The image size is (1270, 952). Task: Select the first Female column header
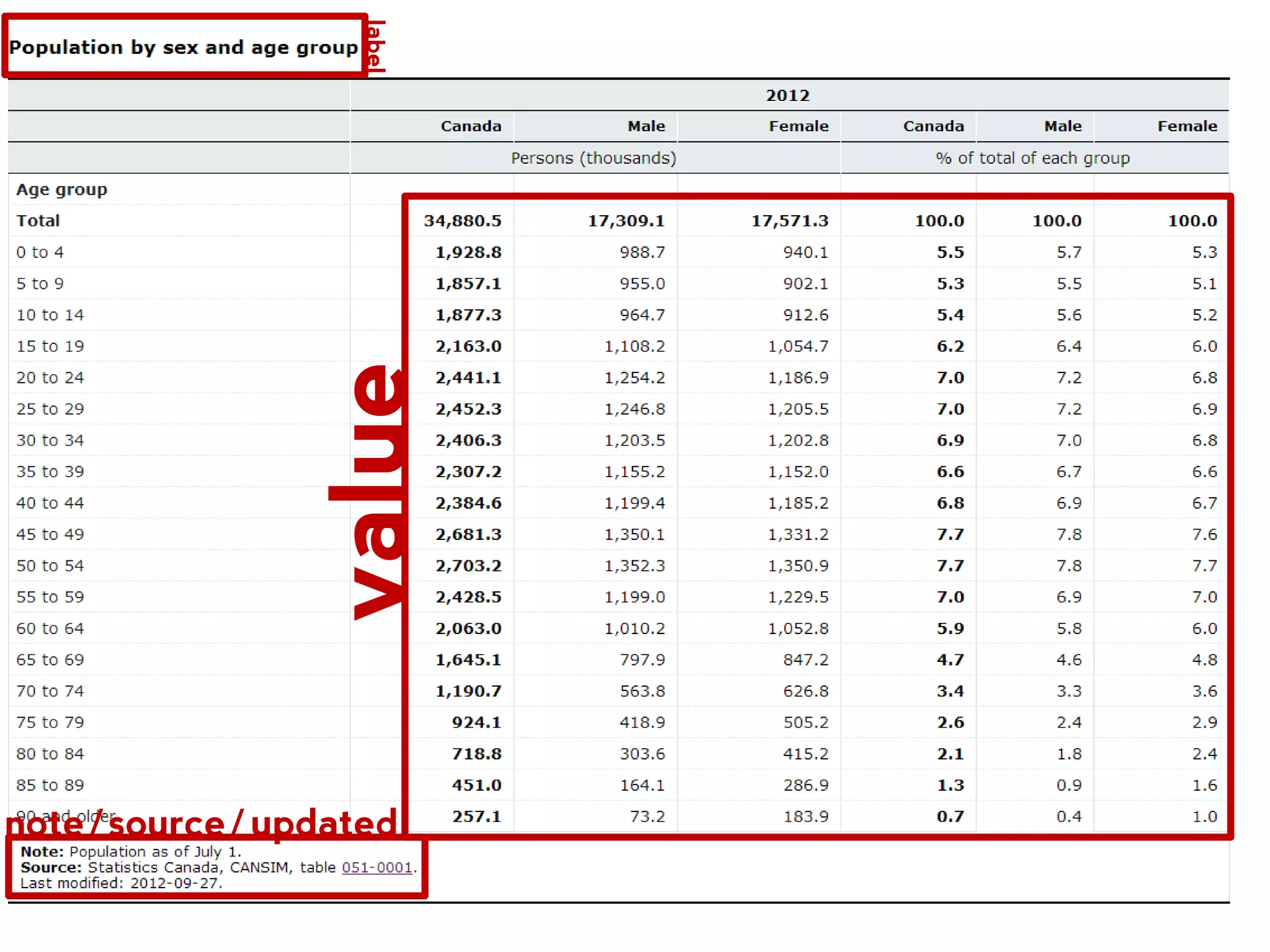(798, 126)
